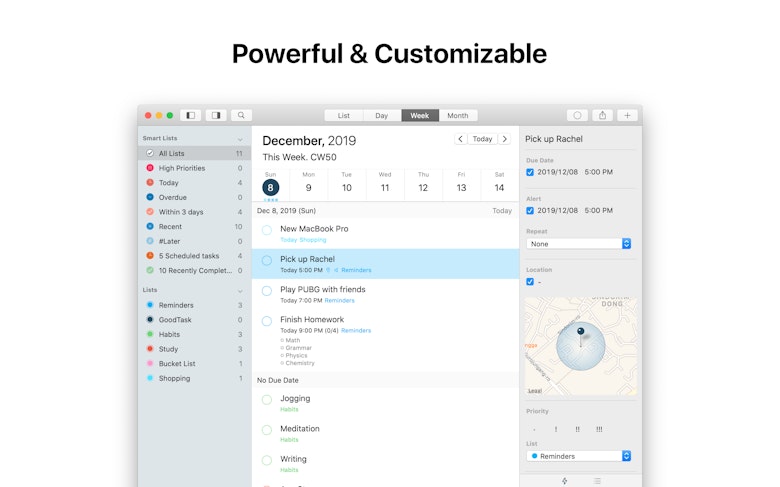Viewport: 780px width, 487px height.
Task: Toggle the right detail panel icon
Action: click(216, 115)
